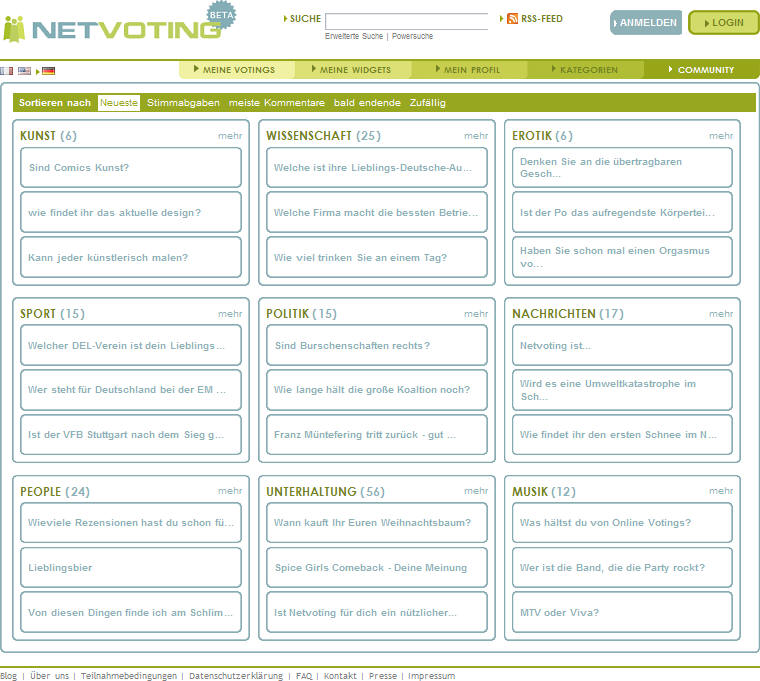Open the KUNST (6) category heading

point(48,136)
